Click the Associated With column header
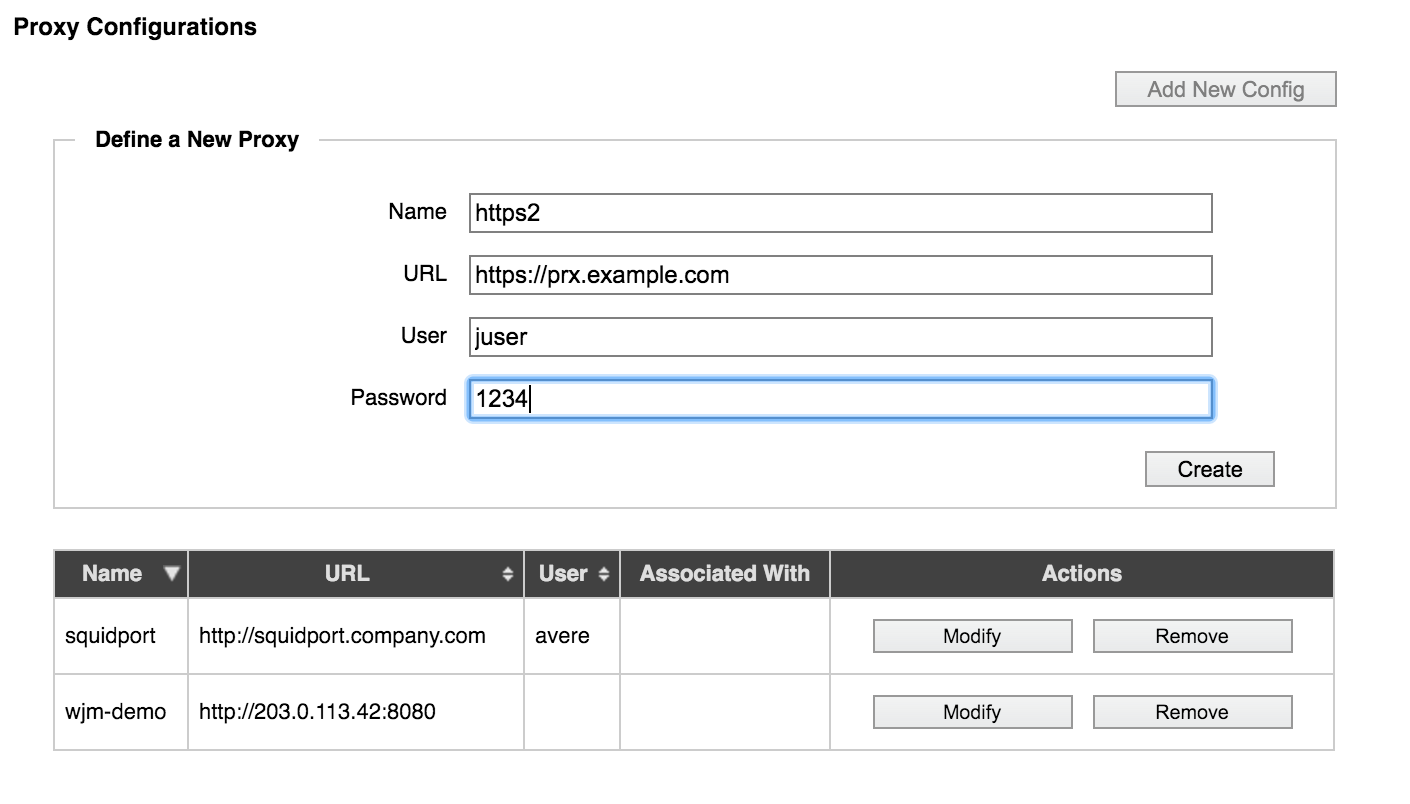This screenshot has width=1410, height=804. (x=725, y=574)
